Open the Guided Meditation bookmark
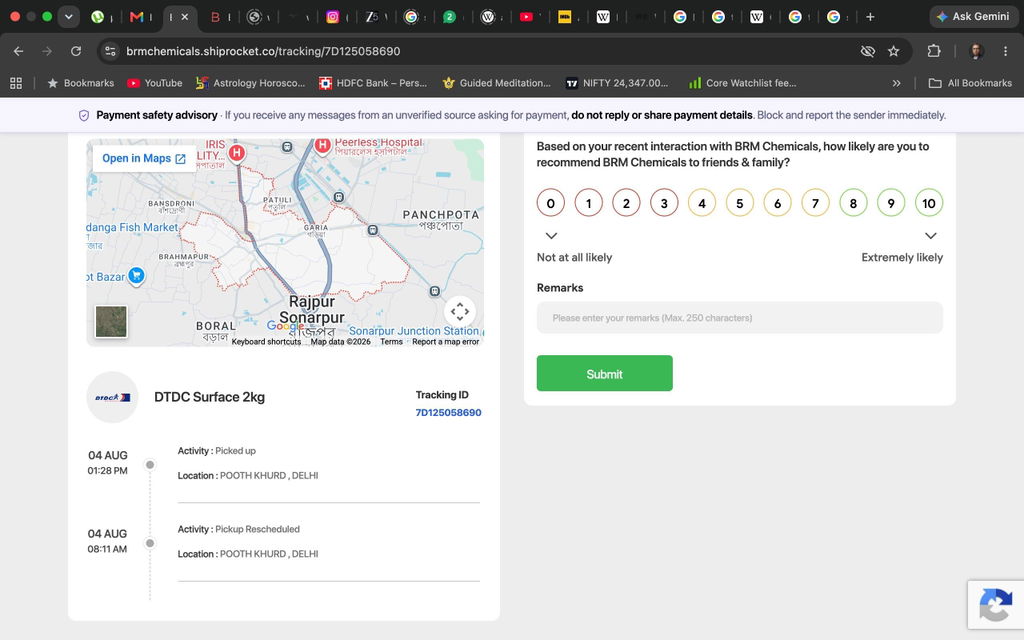The height and width of the screenshot is (640, 1024). [x=496, y=83]
